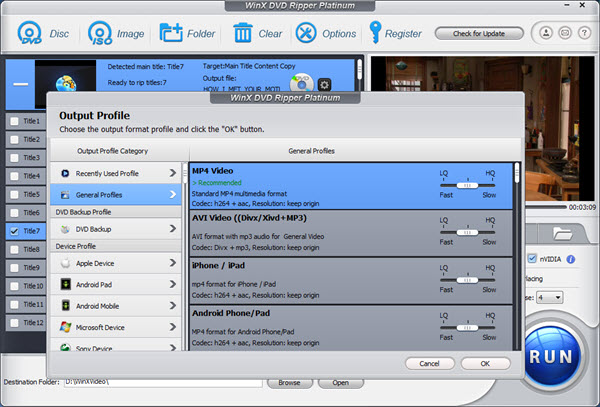Click the Apple Device icon

[x=65, y=263]
